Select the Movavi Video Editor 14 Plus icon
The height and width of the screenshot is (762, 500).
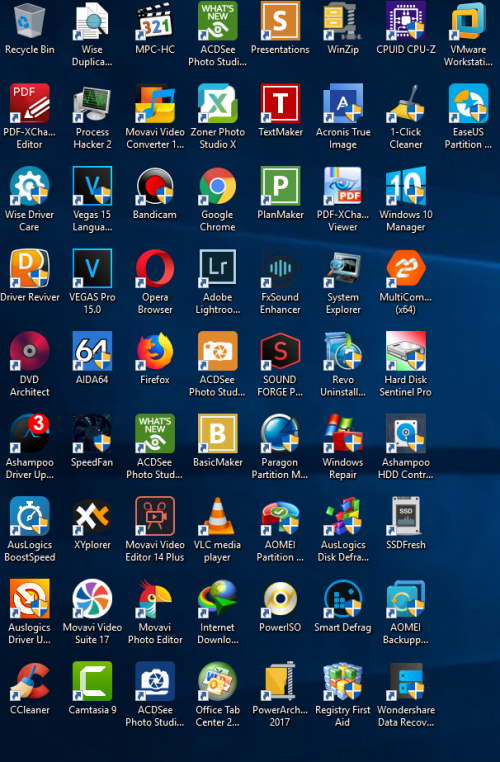[x=155, y=516]
